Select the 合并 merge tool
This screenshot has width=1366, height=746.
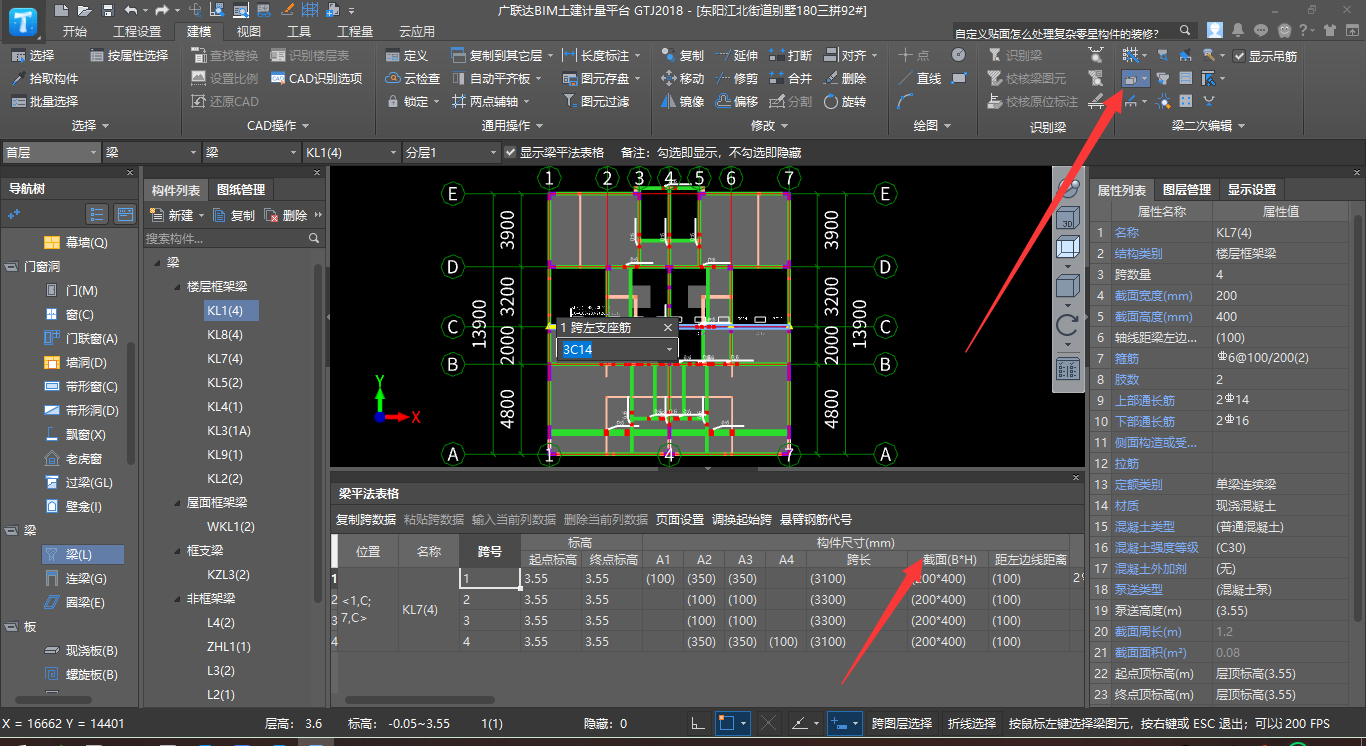coord(791,78)
